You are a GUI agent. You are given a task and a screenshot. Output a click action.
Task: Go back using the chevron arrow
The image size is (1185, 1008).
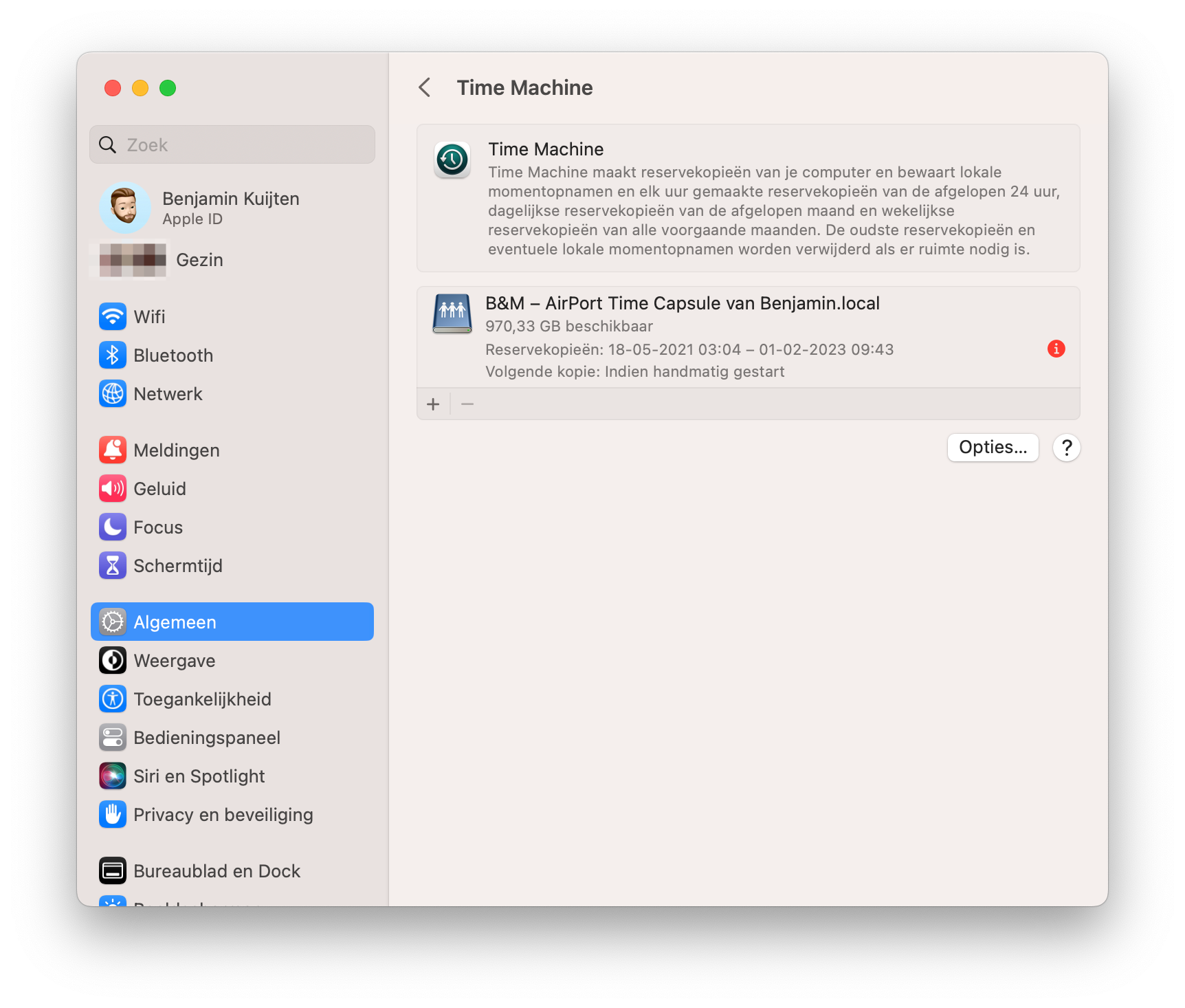click(x=425, y=87)
